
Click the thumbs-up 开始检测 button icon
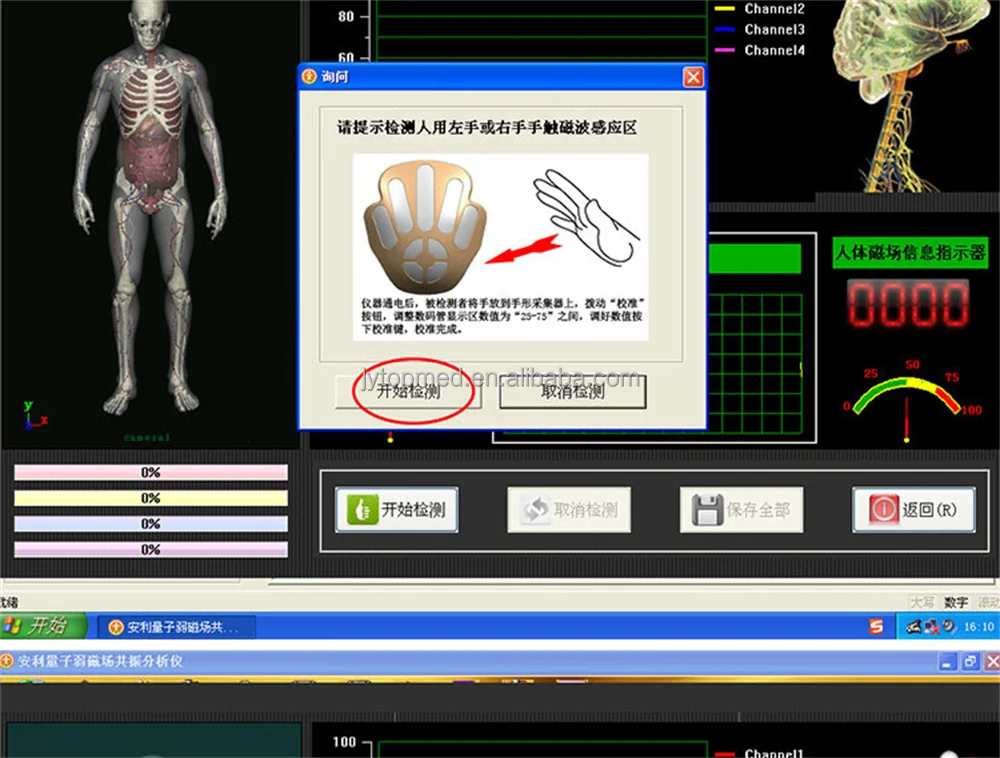tap(358, 510)
